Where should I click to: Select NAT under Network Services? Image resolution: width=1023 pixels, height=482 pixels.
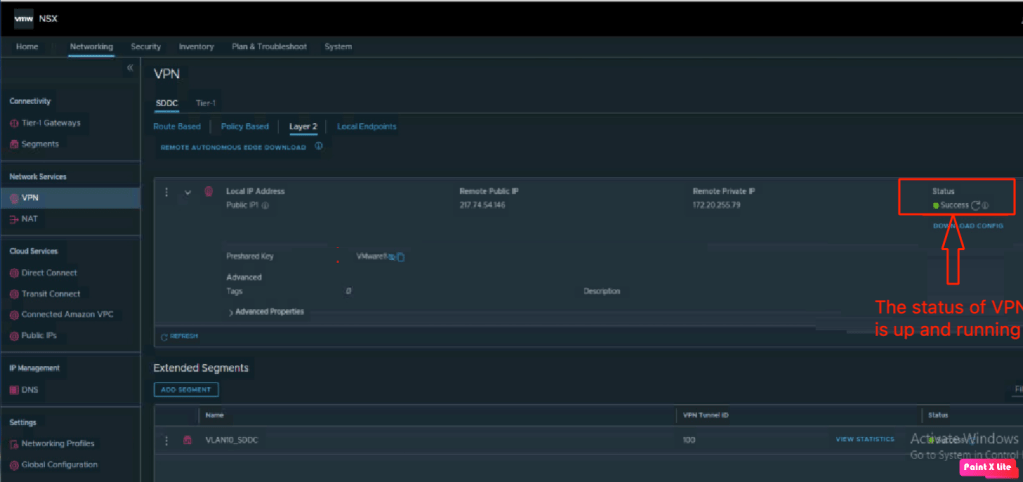pos(29,219)
